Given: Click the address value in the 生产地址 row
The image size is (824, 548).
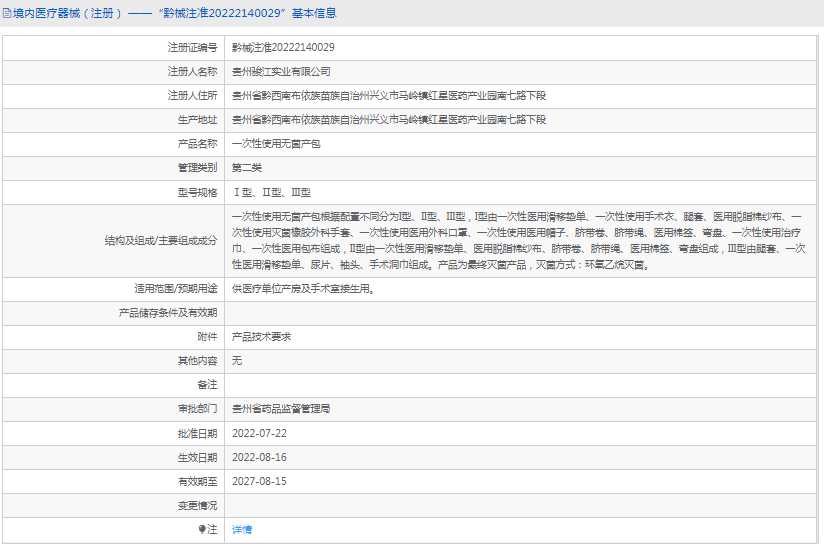Looking at the screenshot, I should tap(389, 120).
